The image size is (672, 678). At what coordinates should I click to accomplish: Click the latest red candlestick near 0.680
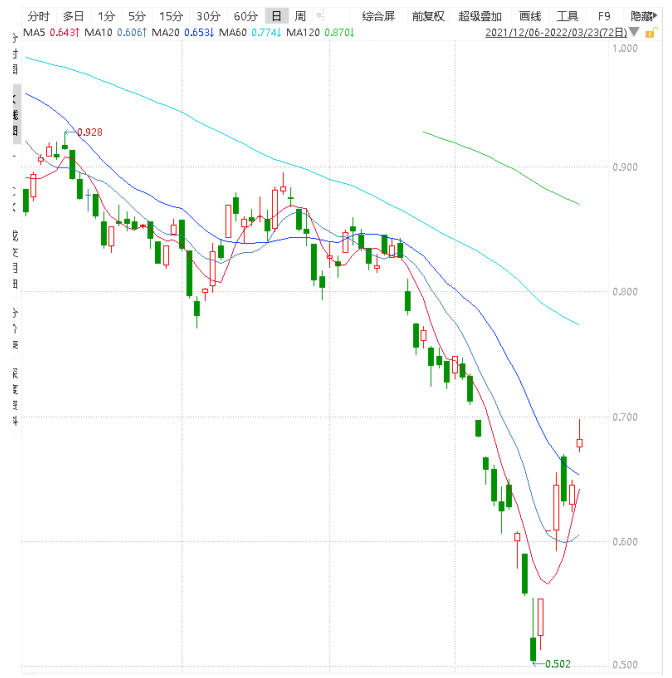(x=579, y=443)
